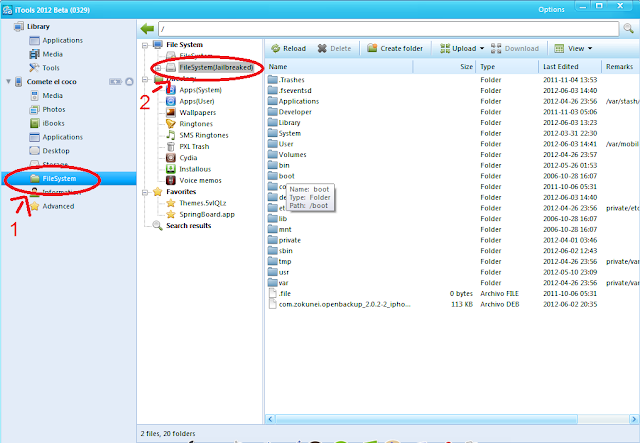Click the search magnifier icon beside path bar
This screenshot has height=443, width=640.
click(x=629, y=28)
